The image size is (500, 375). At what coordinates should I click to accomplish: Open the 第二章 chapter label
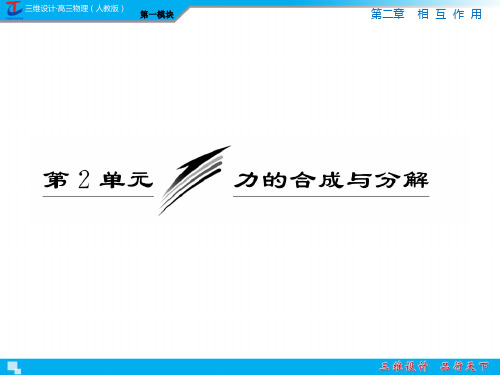pos(387,14)
